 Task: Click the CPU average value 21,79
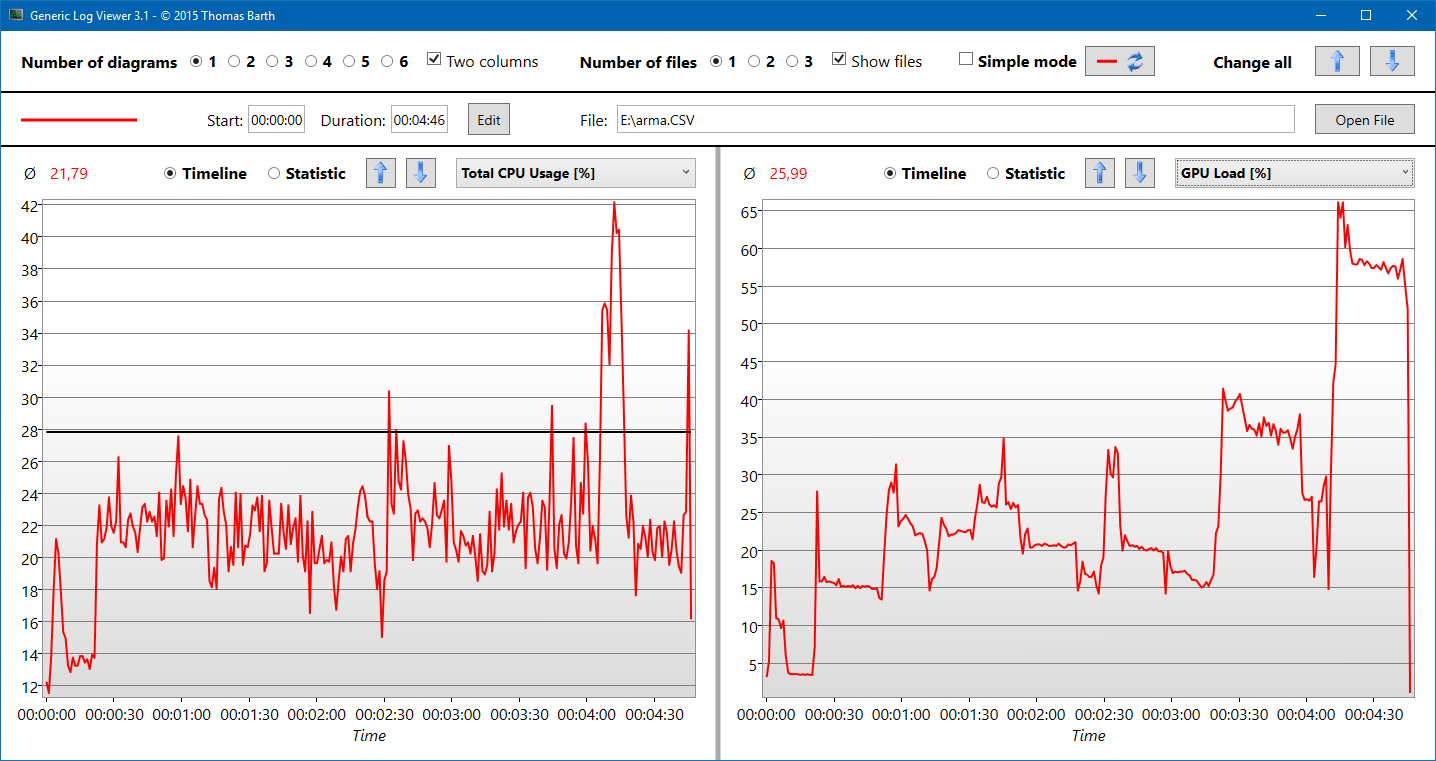(x=69, y=174)
